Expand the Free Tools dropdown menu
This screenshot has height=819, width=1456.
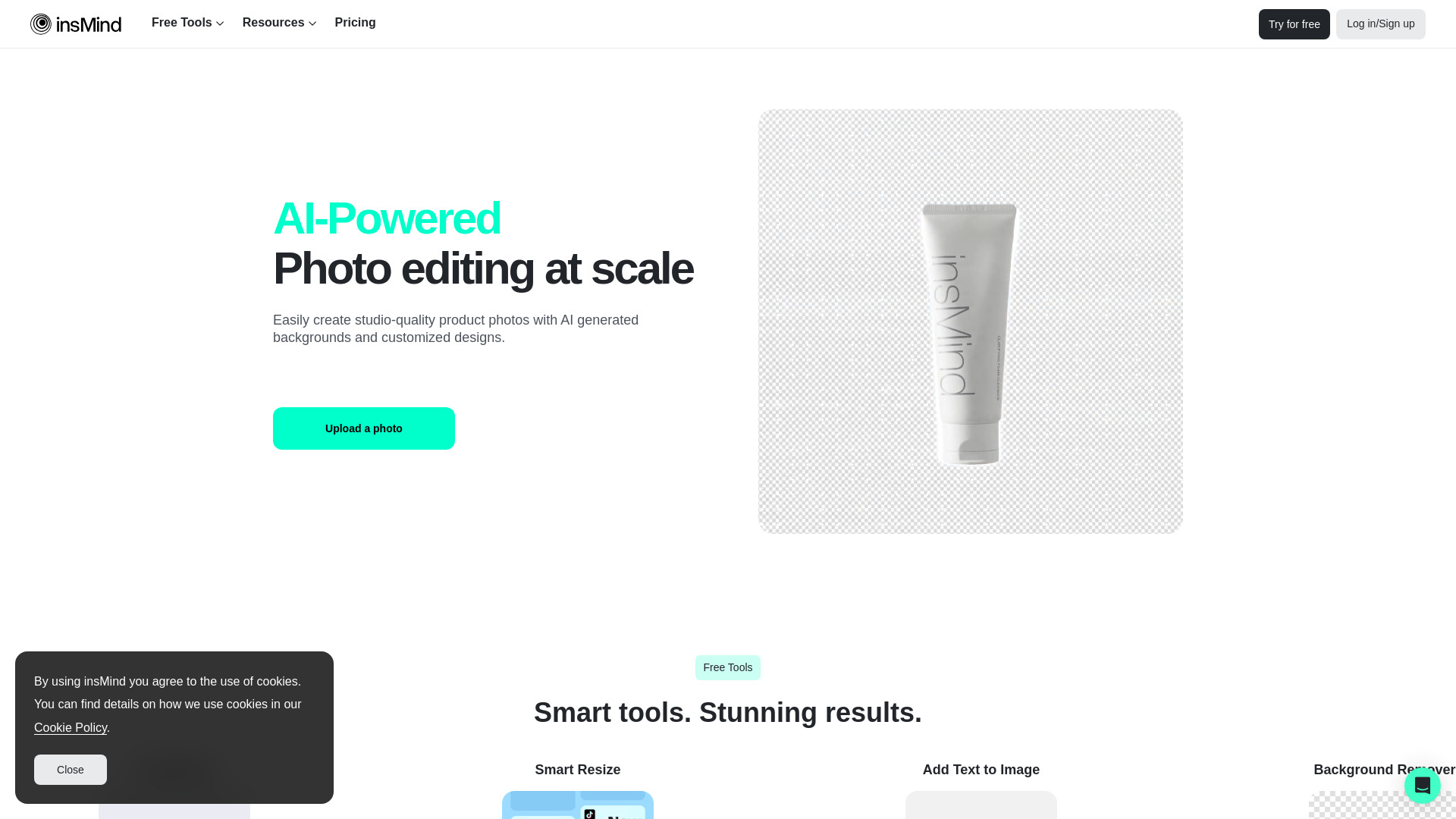click(187, 23)
